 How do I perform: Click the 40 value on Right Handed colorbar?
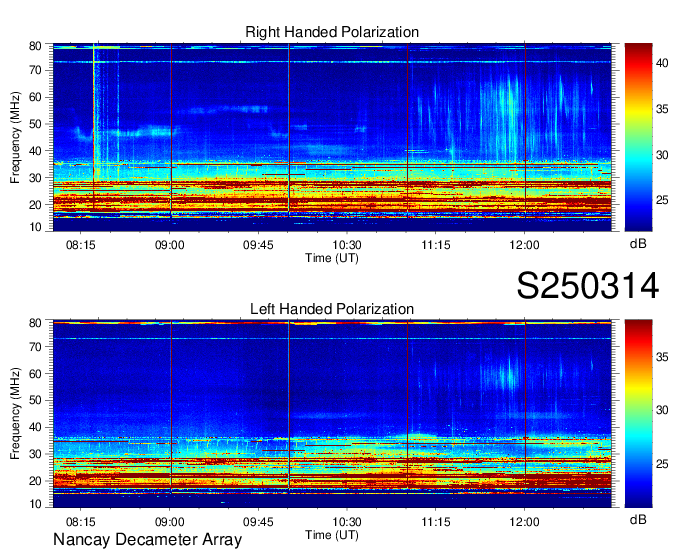pos(662,63)
